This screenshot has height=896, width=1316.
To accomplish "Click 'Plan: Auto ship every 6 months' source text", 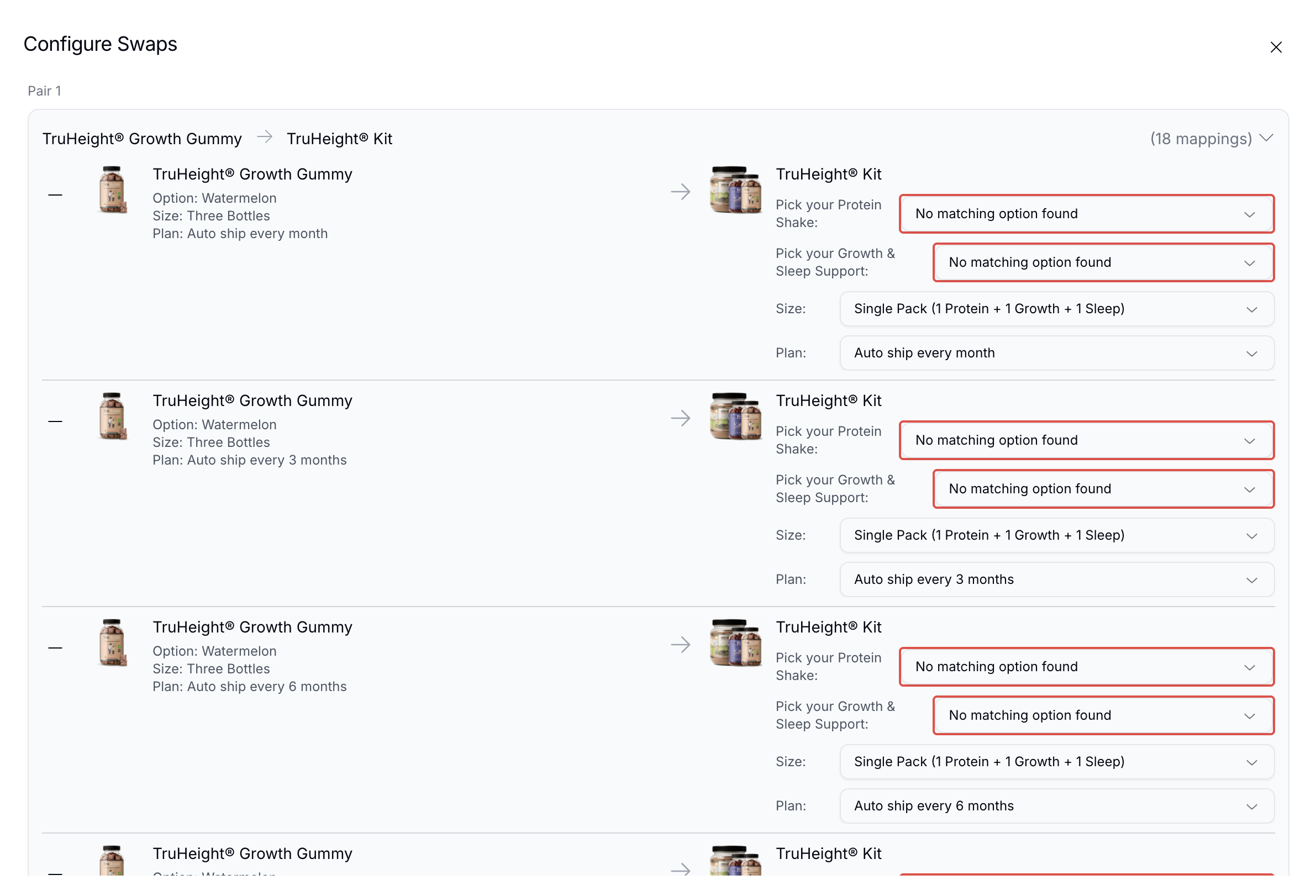I will 249,686.
